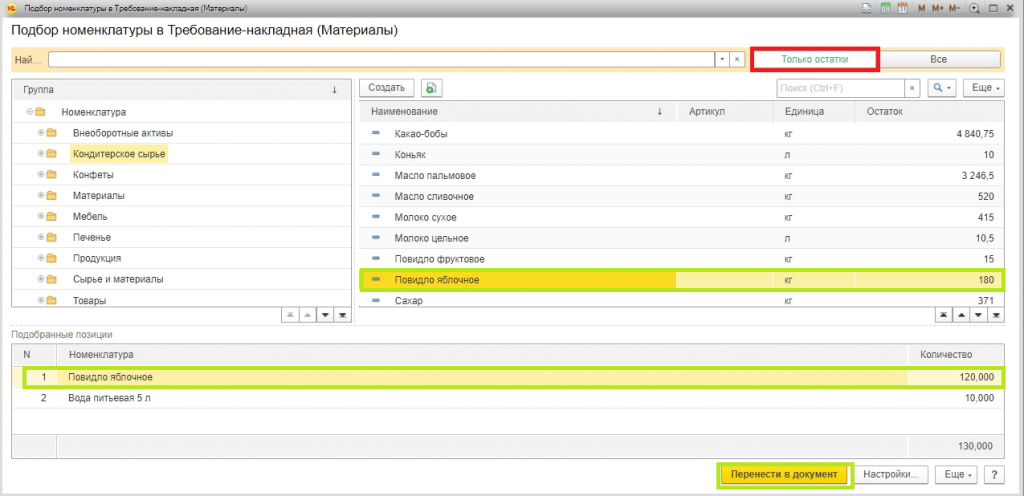1024x496 pixels.
Task: Click the M- memory subtract button
Action: pos(954,8)
